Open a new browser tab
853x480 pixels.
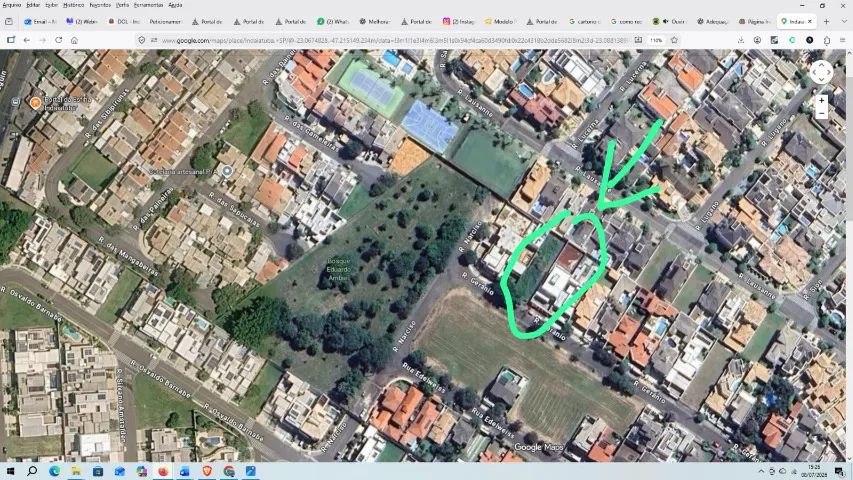(826, 22)
